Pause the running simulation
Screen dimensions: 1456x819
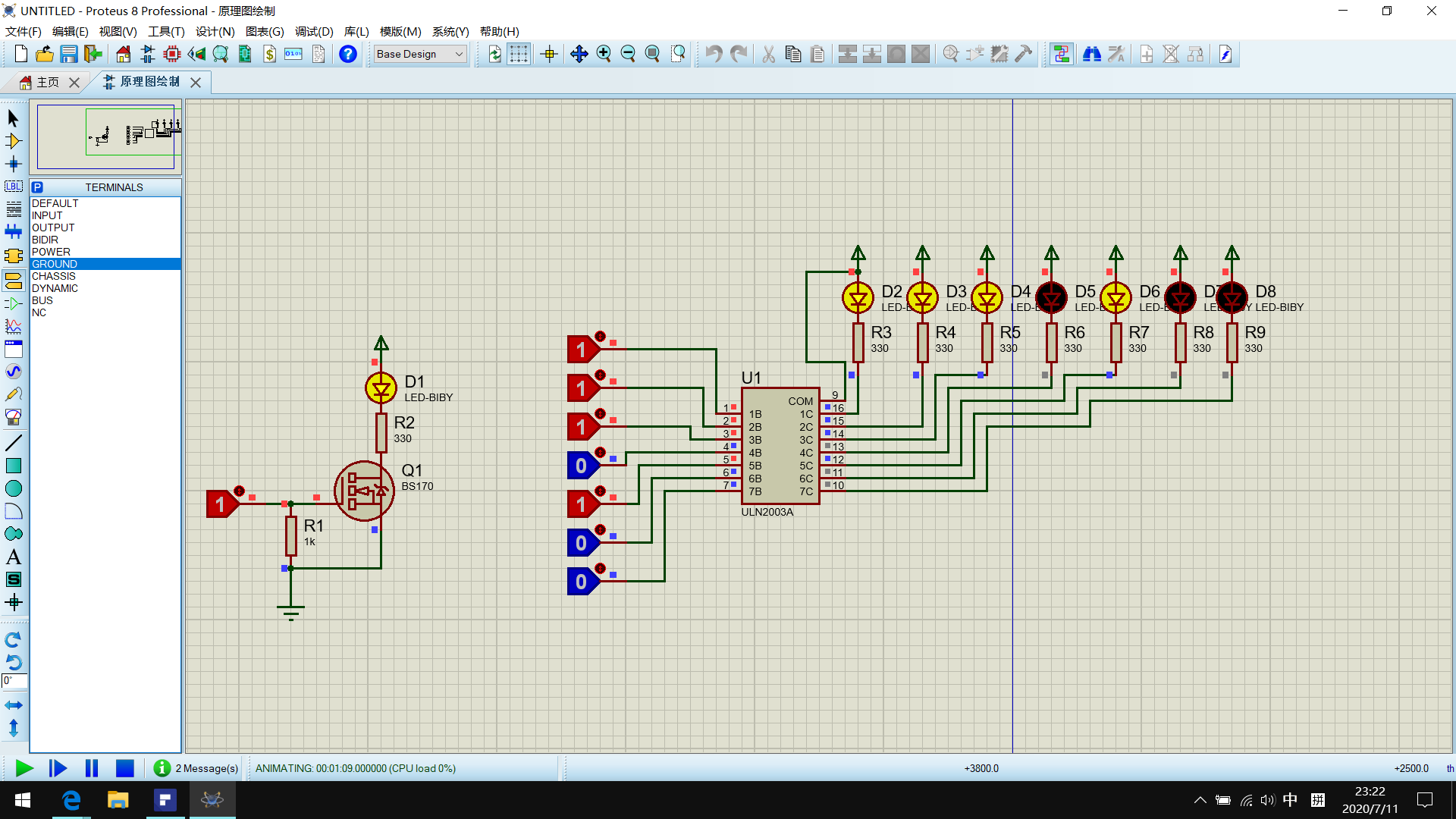tap(92, 768)
